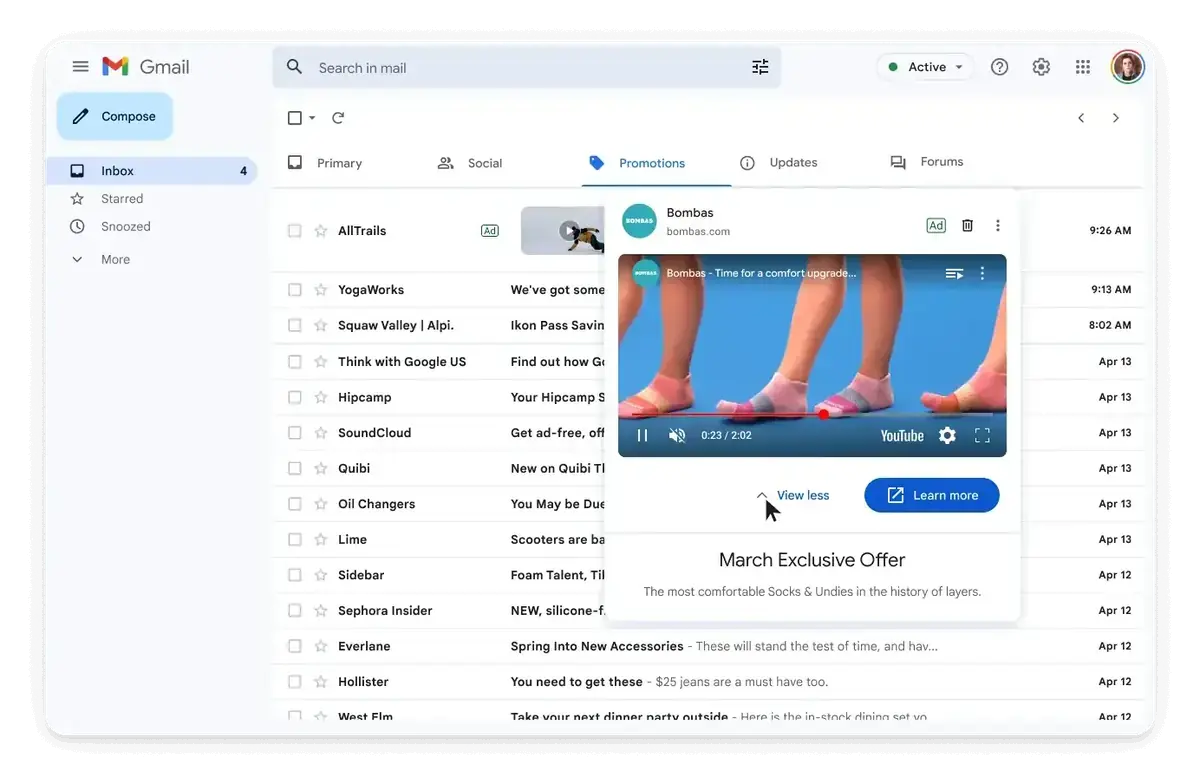Viewport: 1200px width, 784px height.
Task: Switch to the Updates tab
Action: [778, 162]
